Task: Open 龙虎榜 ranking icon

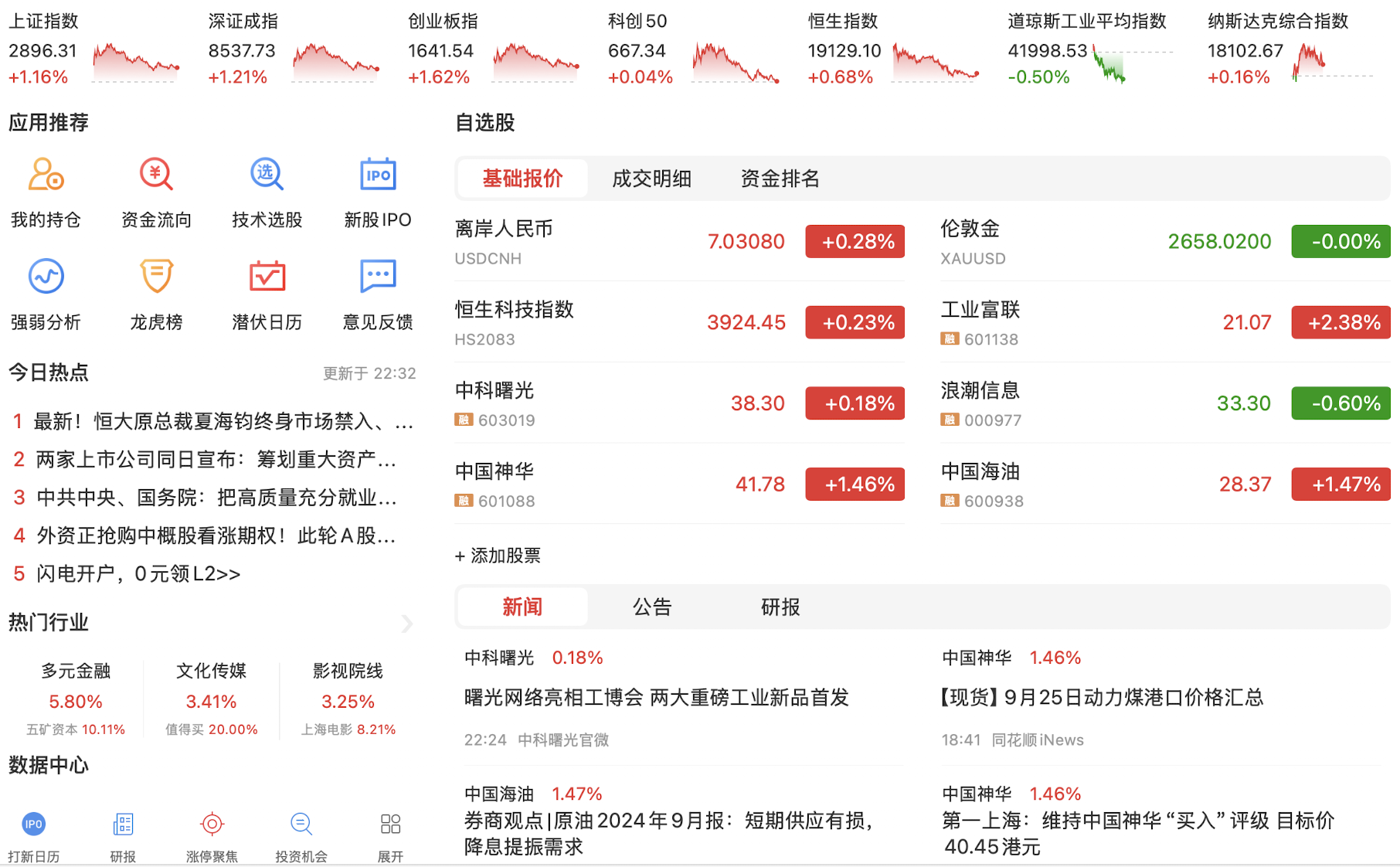Action: pos(156,276)
